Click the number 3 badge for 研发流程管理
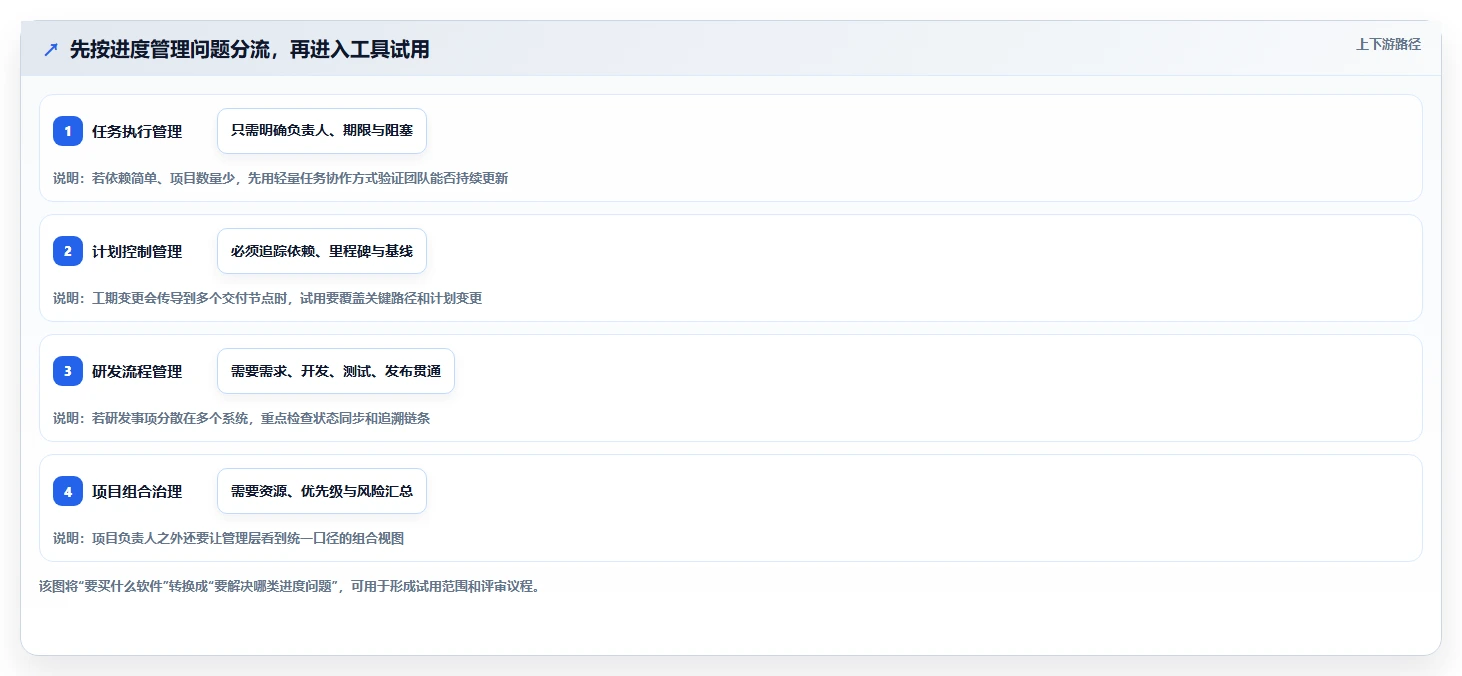The width and height of the screenshot is (1462, 676). [68, 371]
